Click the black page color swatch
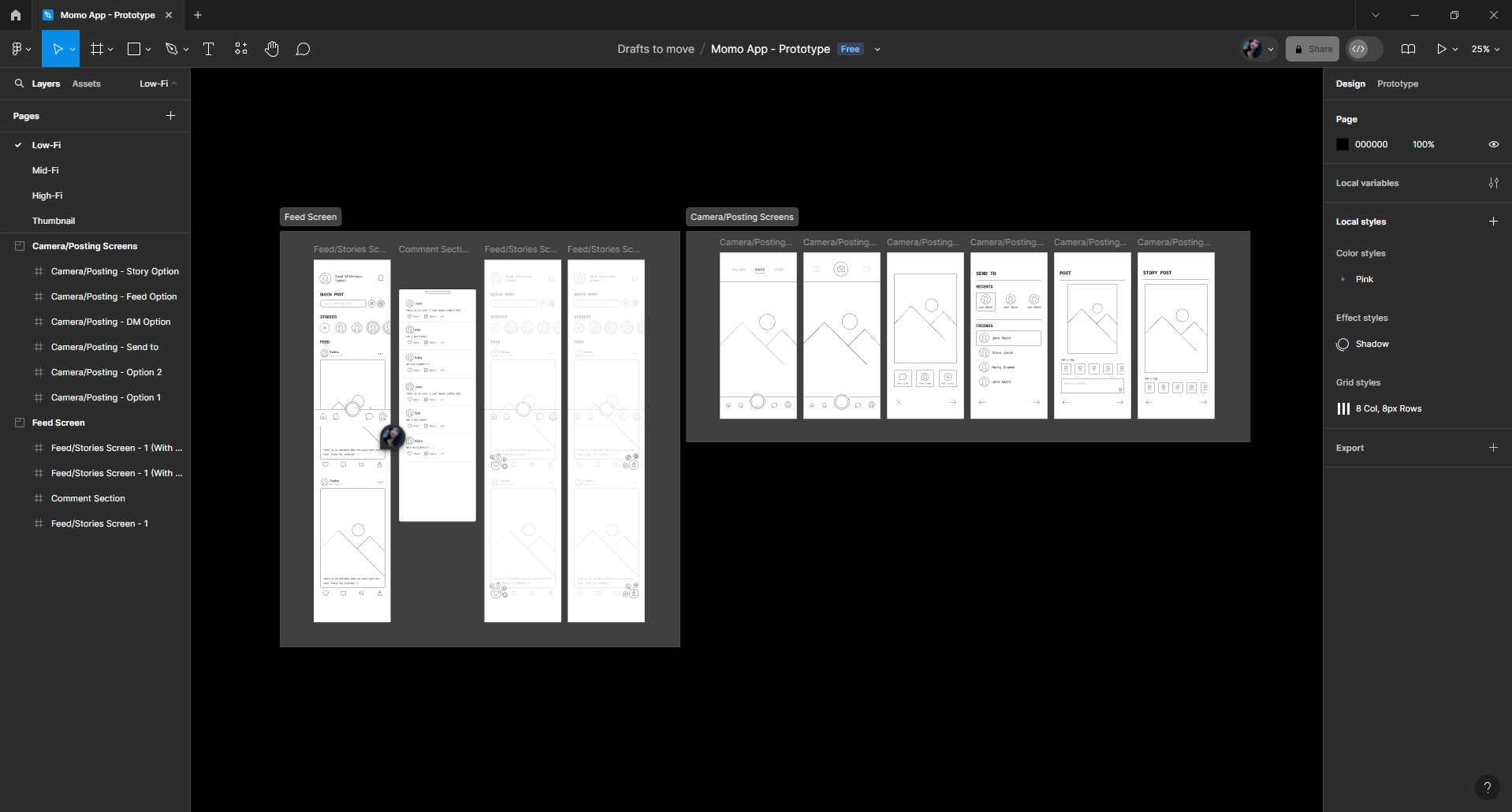Image resolution: width=1512 pixels, height=812 pixels. click(1343, 144)
